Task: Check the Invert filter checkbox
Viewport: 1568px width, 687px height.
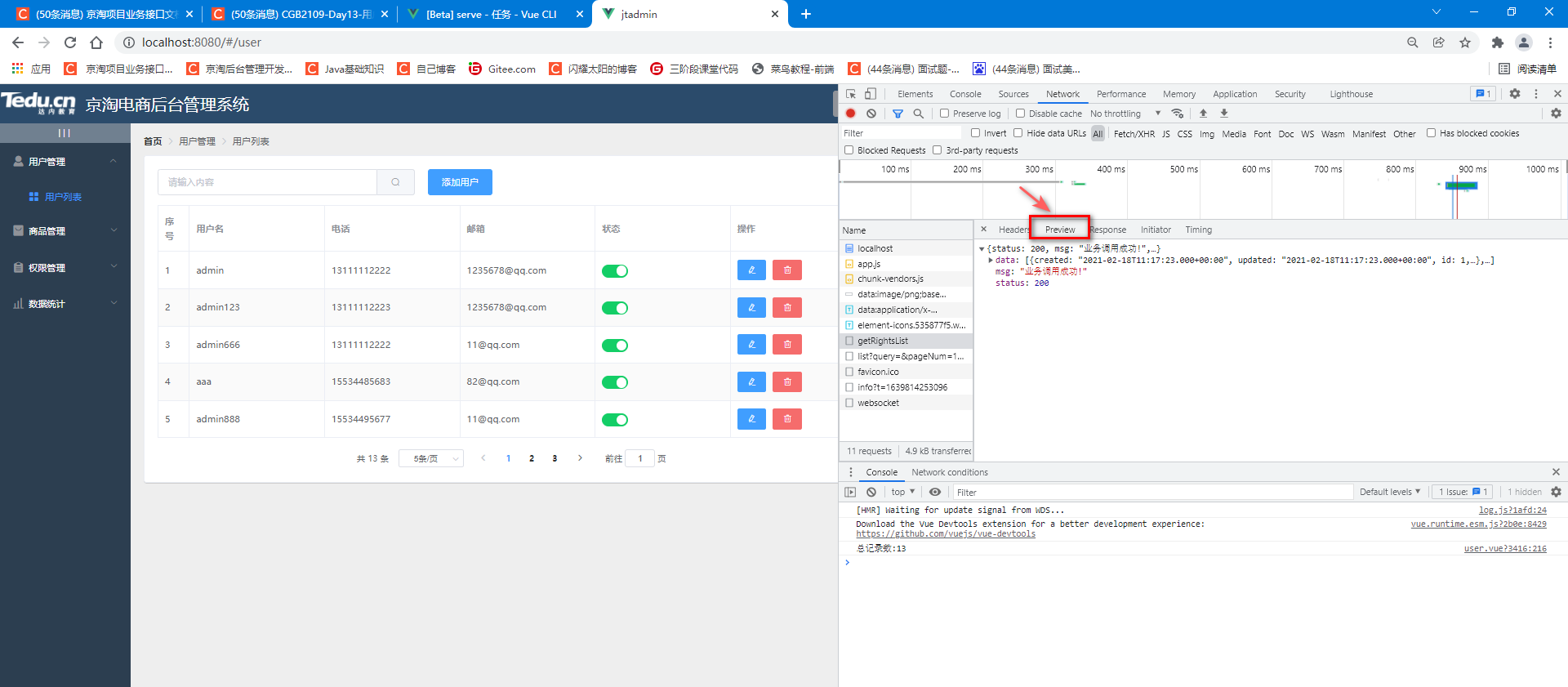Action: (x=975, y=133)
